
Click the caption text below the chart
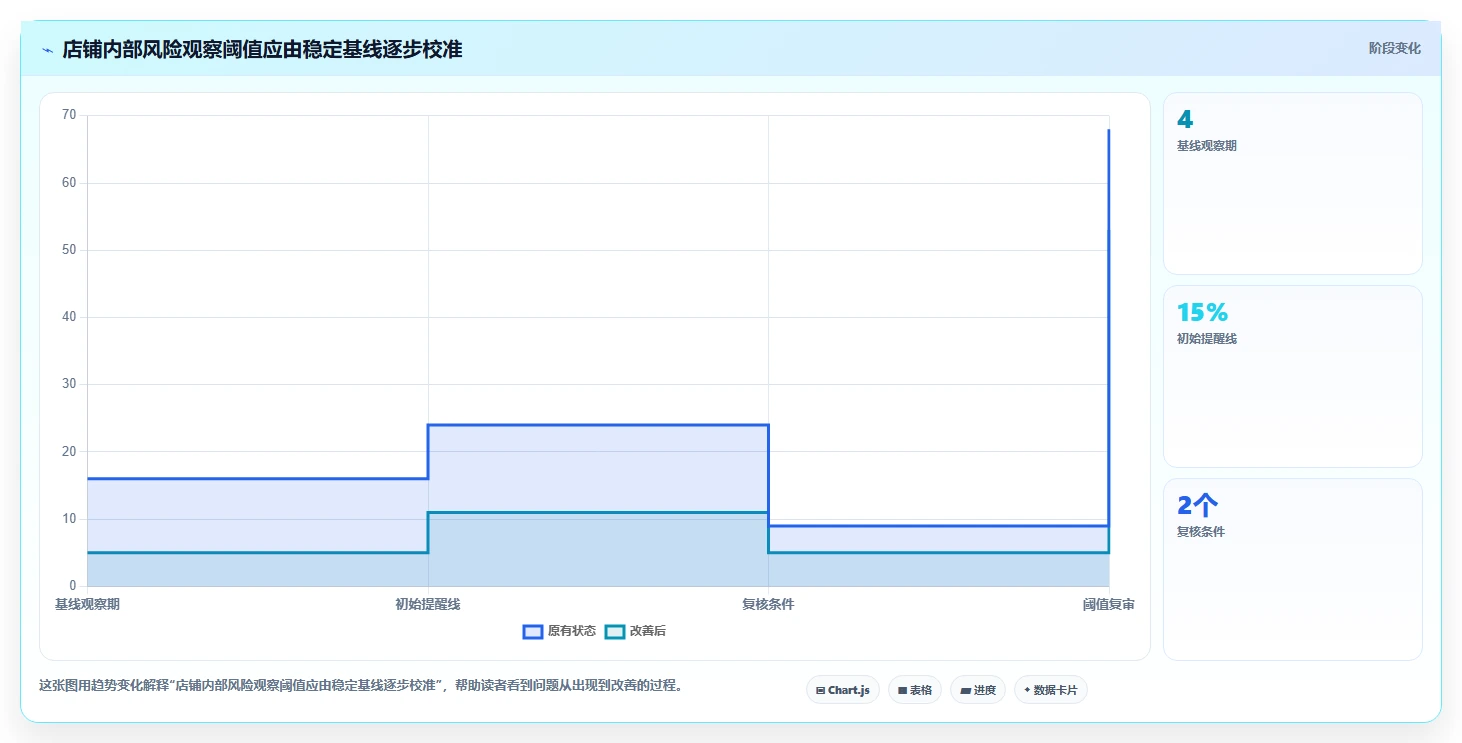tap(360, 686)
